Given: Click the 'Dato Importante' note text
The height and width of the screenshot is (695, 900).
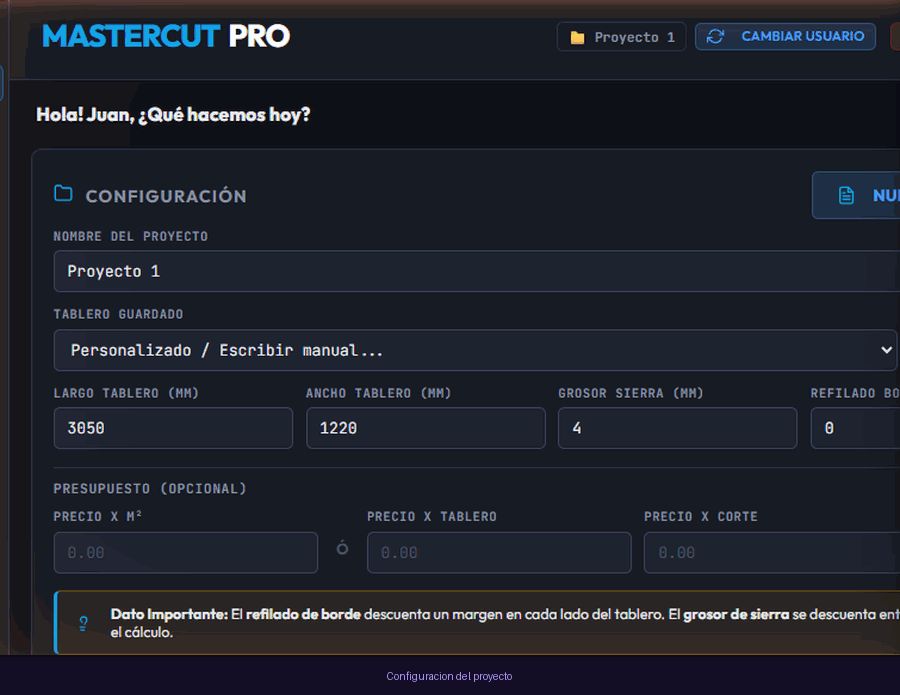Looking at the screenshot, I should pyautogui.click(x=505, y=623).
